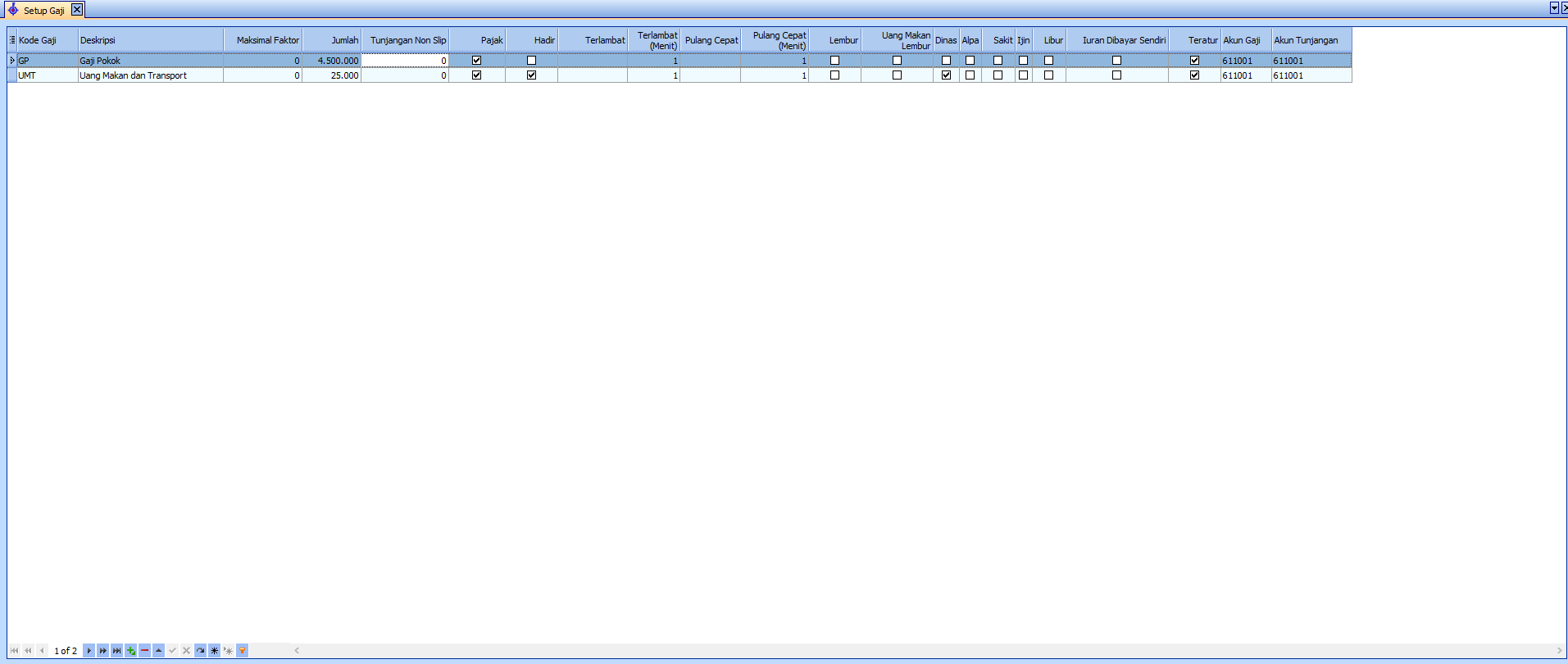The width and height of the screenshot is (1568, 664).
Task: Select the 25.000 Jumlah cell
Action: pyautogui.click(x=332, y=75)
